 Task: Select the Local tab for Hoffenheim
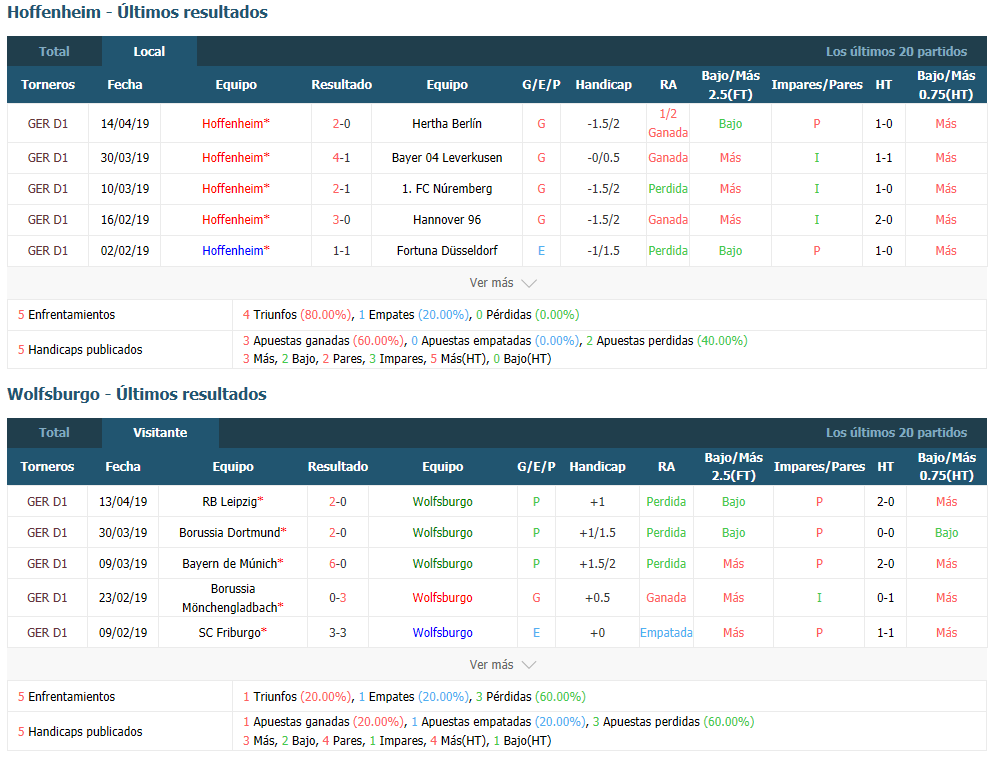point(149,52)
